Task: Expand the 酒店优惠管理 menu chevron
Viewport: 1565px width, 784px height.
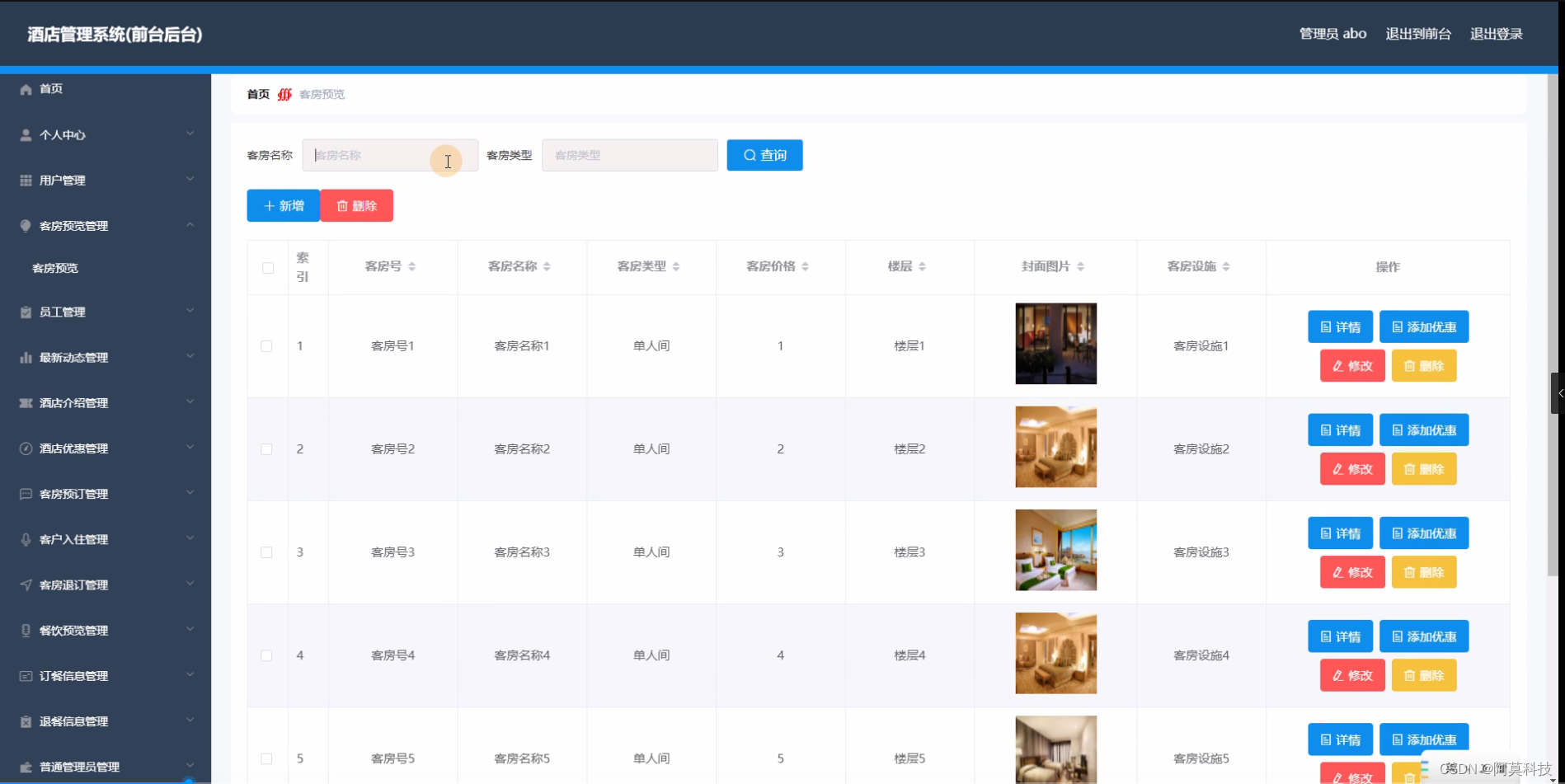Action: (x=190, y=447)
